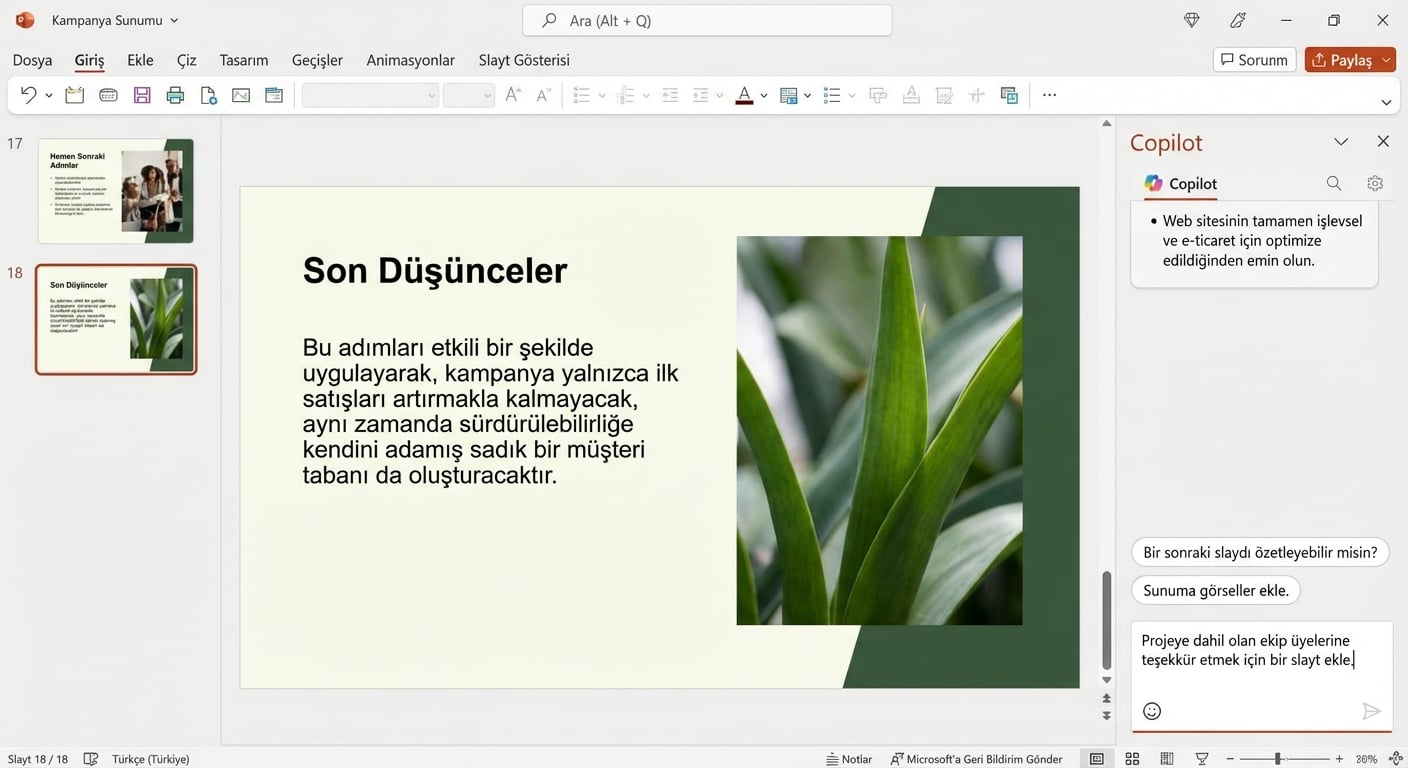Enable Reading view in status bar
The height and width of the screenshot is (768, 1408).
point(1167,758)
